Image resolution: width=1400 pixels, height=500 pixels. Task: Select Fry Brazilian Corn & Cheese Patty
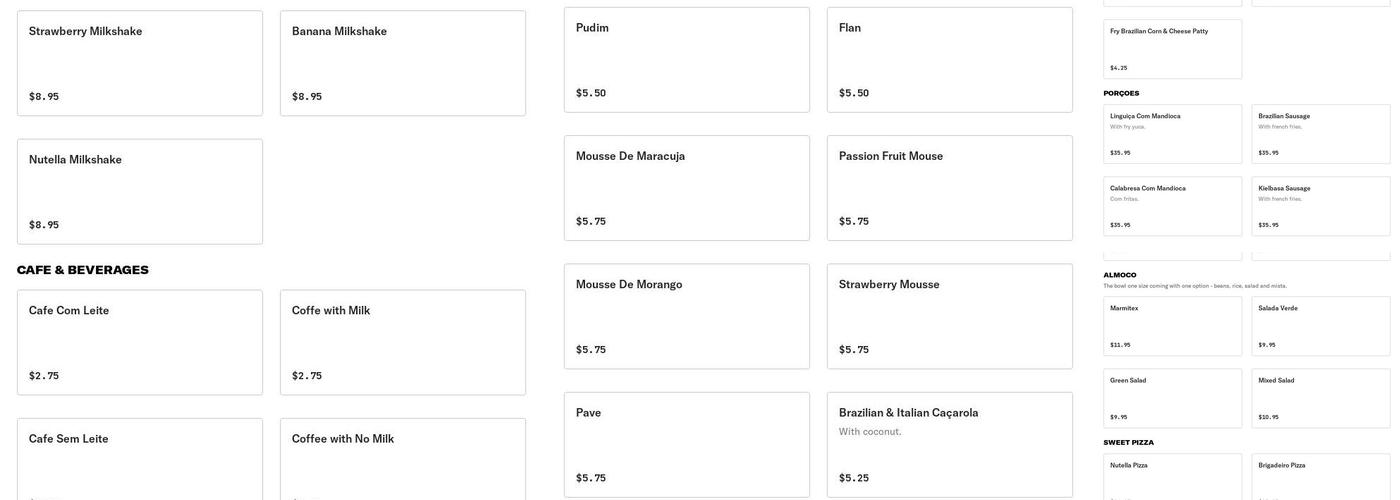[1172, 49]
